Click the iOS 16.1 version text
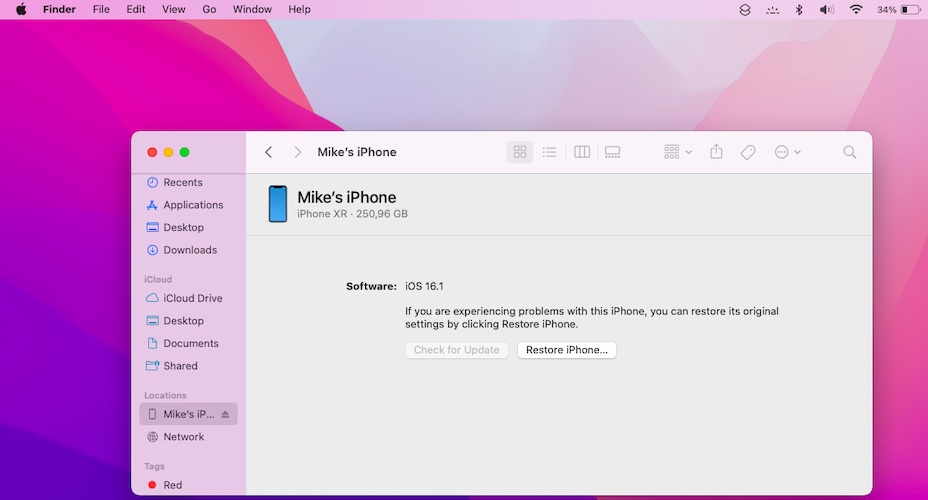Viewport: 928px width, 500px height. (x=424, y=286)
